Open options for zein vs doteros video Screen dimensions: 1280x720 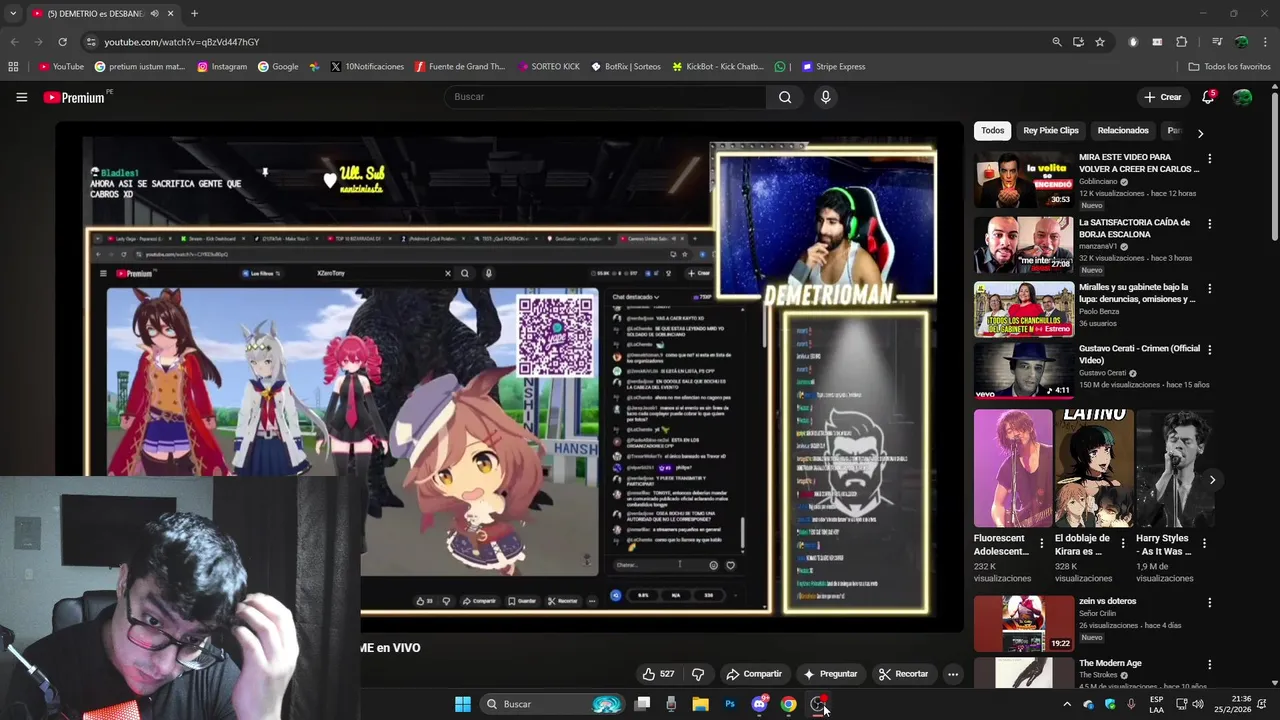pyautogui.click(x=1209, y=603)
